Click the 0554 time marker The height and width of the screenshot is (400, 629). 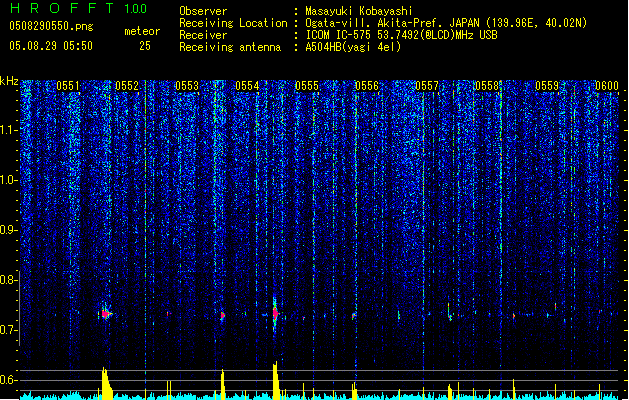(x=247, y=85)
